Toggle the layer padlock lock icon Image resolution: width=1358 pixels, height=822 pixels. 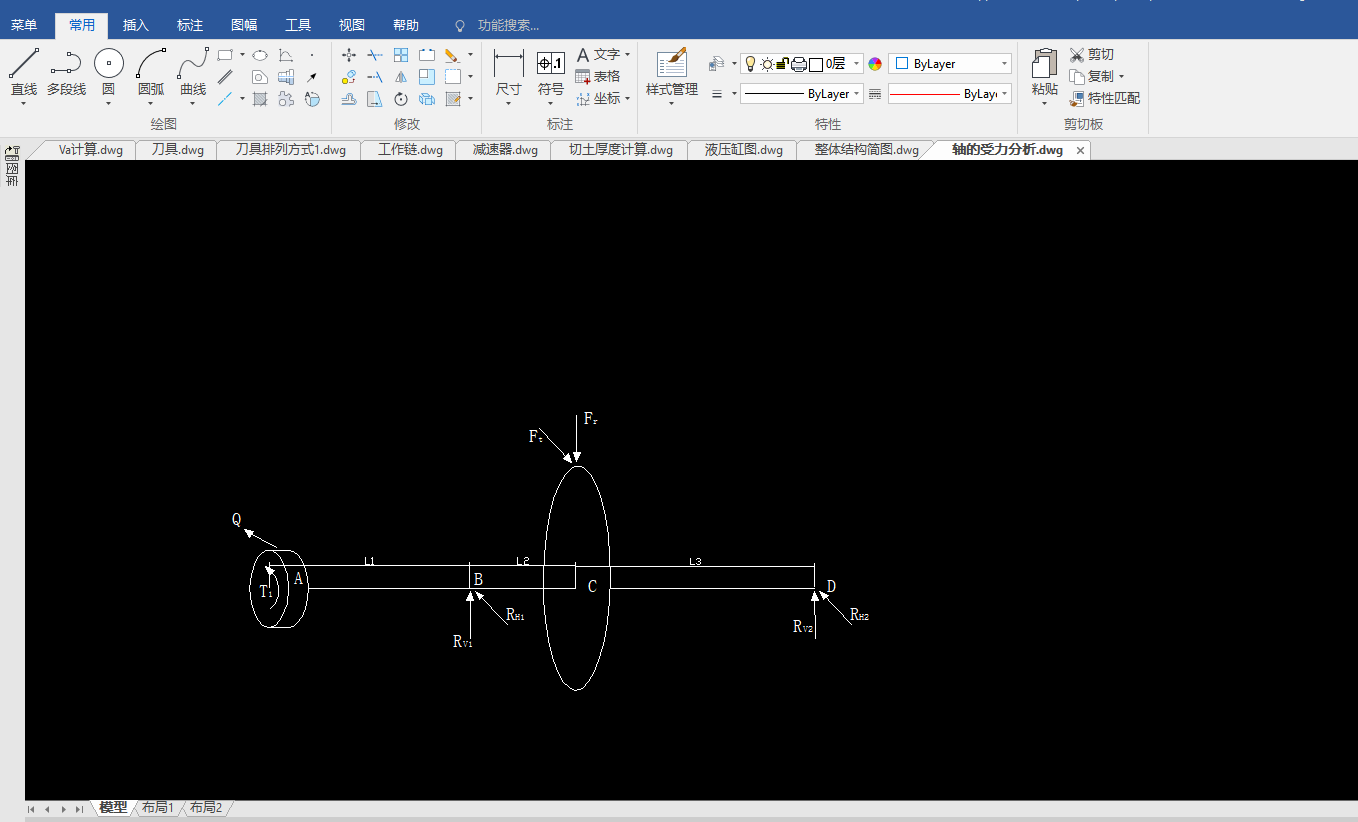(782, 64)
